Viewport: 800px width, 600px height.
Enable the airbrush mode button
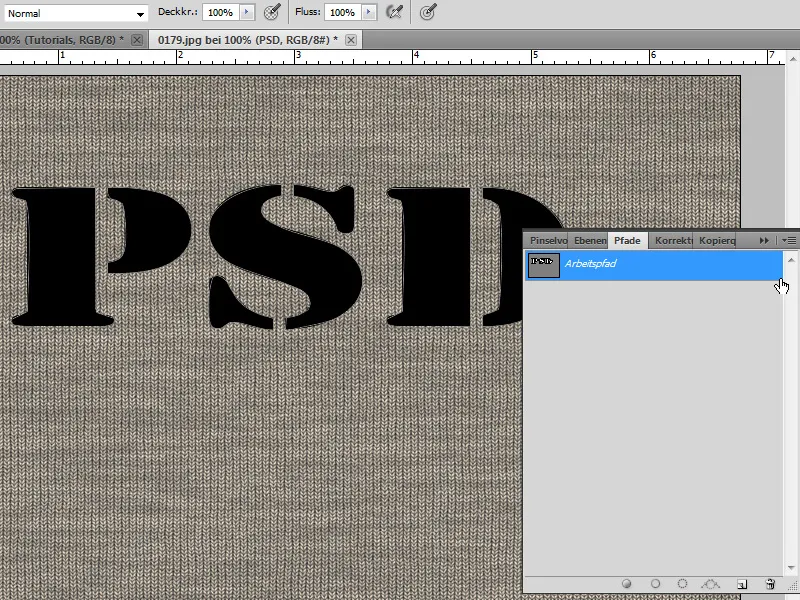click(x=395, y=12)
